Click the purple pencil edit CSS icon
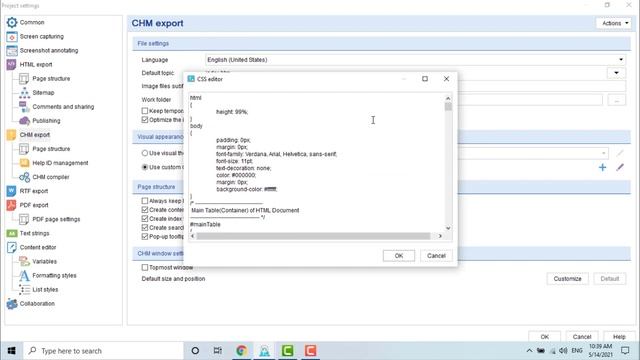 point(620,167)
